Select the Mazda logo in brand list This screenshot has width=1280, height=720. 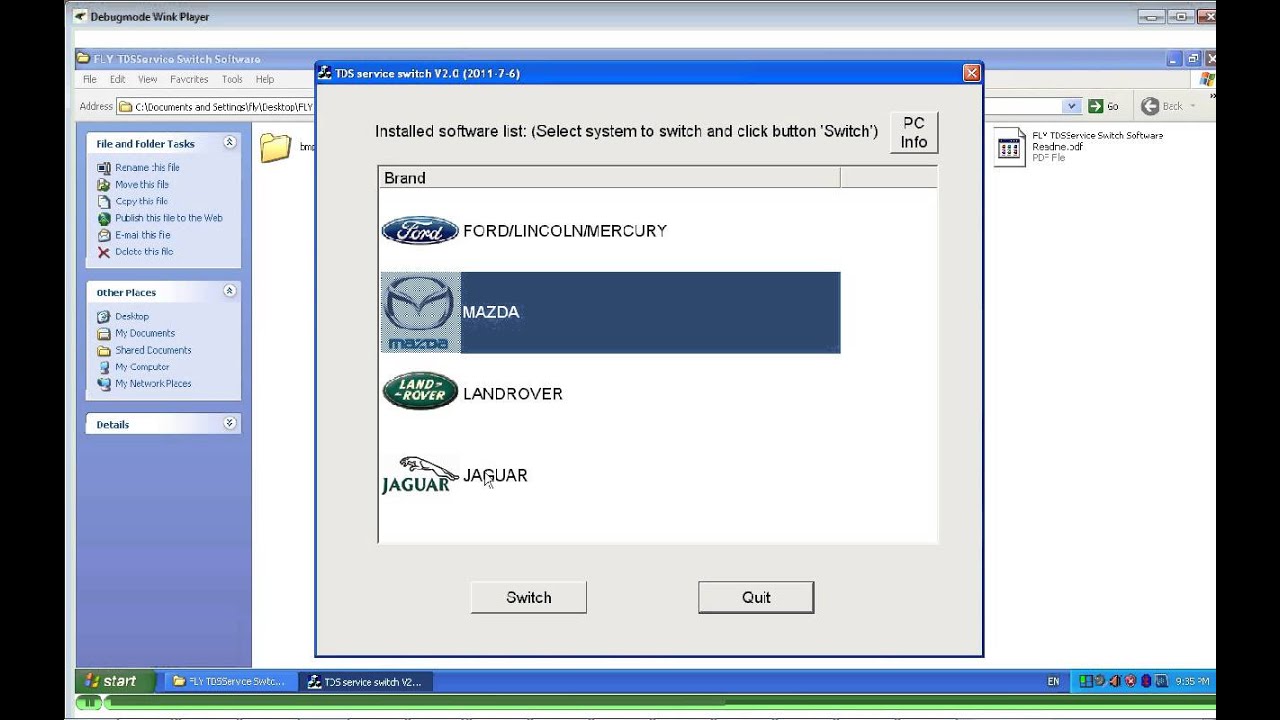[x=420, y=312]
